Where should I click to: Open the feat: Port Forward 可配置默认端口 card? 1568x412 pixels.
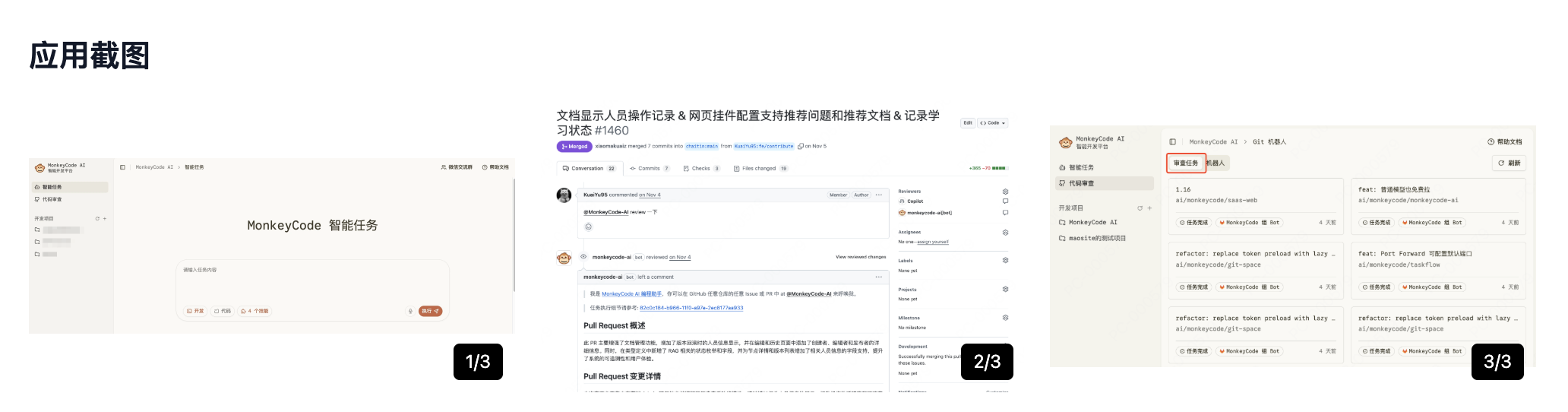pos(1439,271)
